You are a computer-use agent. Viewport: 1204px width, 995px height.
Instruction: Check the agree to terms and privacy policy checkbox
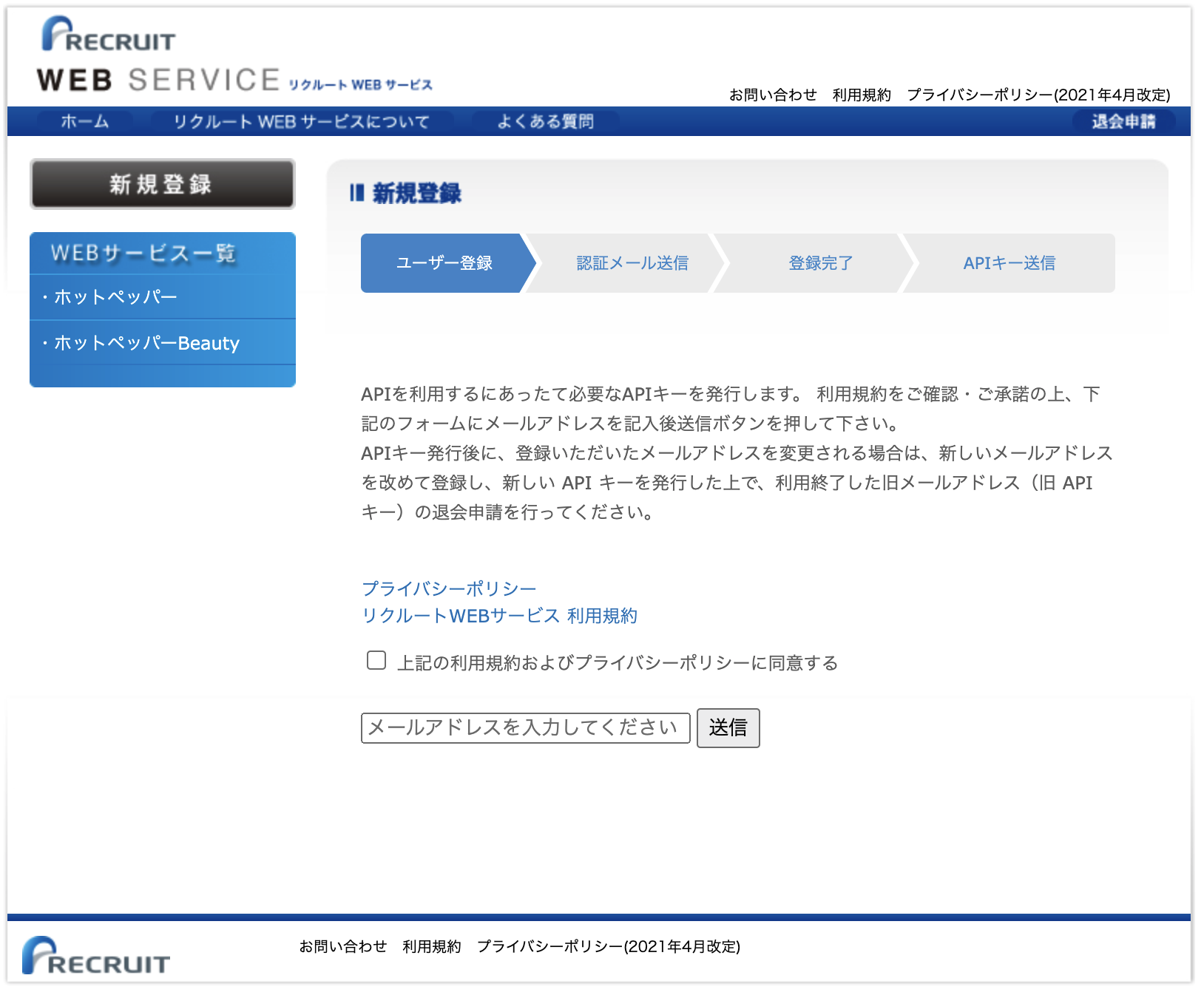[x=376, y=660]
